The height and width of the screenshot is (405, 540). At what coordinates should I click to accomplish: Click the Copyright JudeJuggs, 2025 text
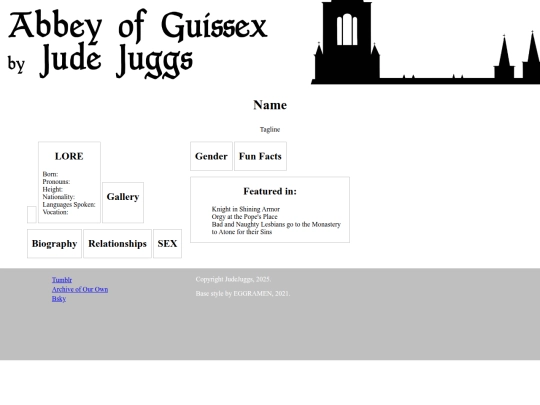[233, 279]
